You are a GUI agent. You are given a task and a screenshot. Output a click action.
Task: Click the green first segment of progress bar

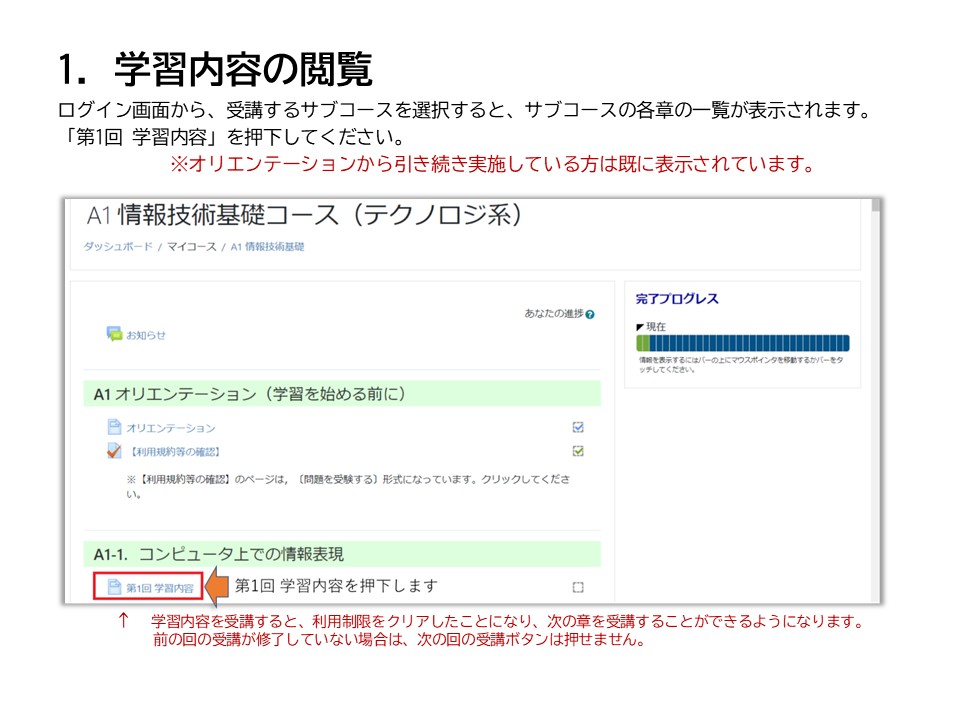coord(643,343)
